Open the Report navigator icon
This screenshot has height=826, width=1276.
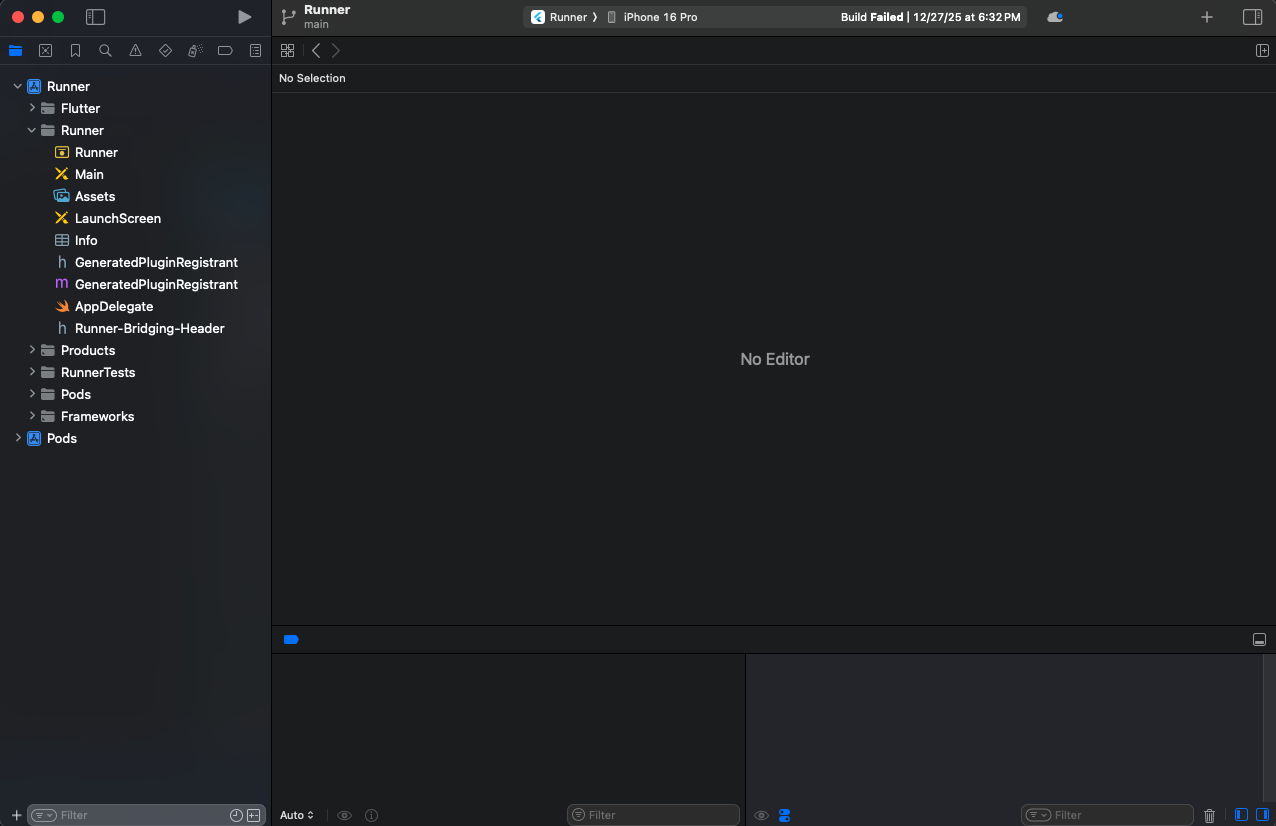point(255,50)
